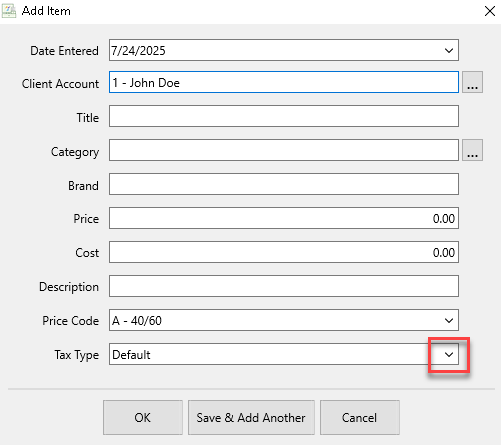Expand the Tax Type dropdown arrow
501x445 pixels.
[x=449, y=354]
